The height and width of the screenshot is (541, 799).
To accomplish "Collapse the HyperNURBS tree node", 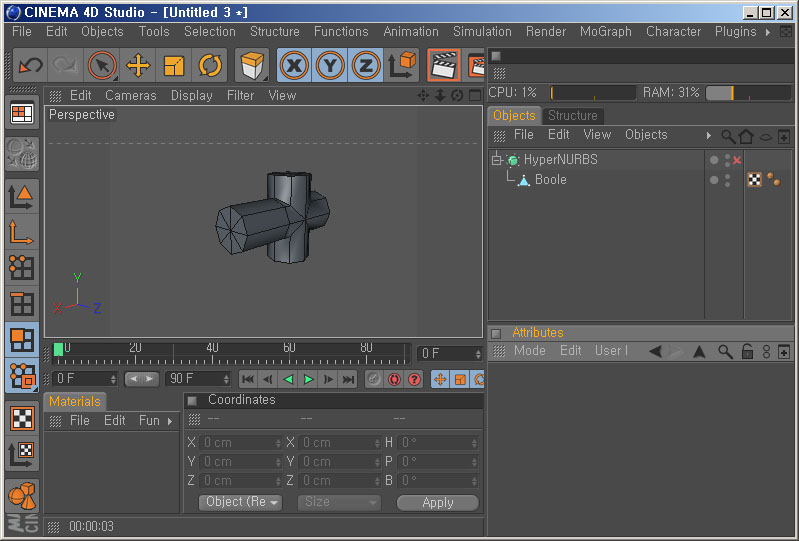I will (496, 160).
